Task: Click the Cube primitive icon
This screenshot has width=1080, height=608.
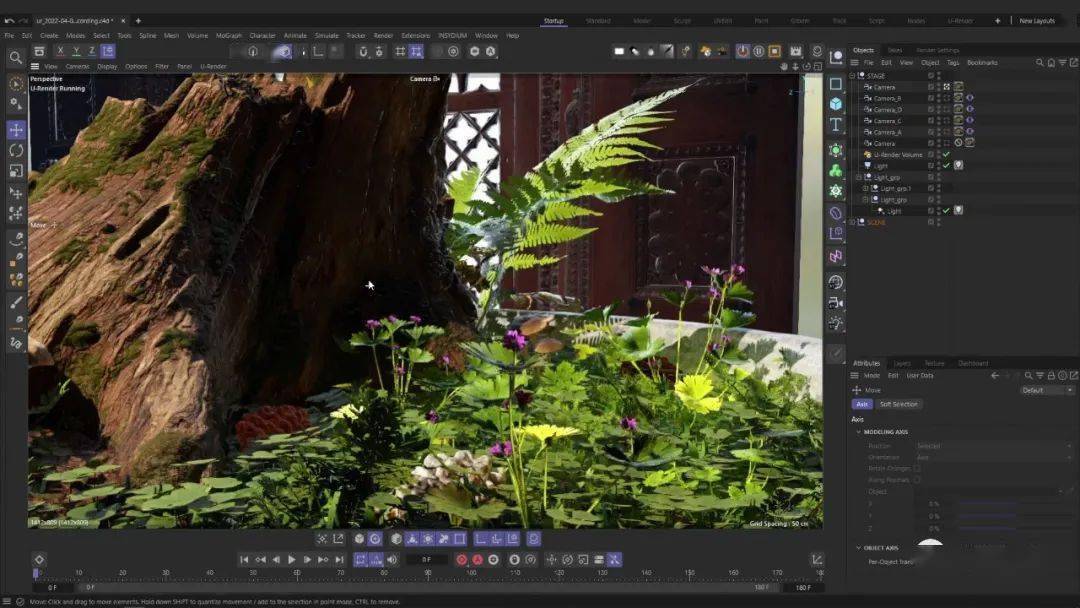Action: (836, 104)
